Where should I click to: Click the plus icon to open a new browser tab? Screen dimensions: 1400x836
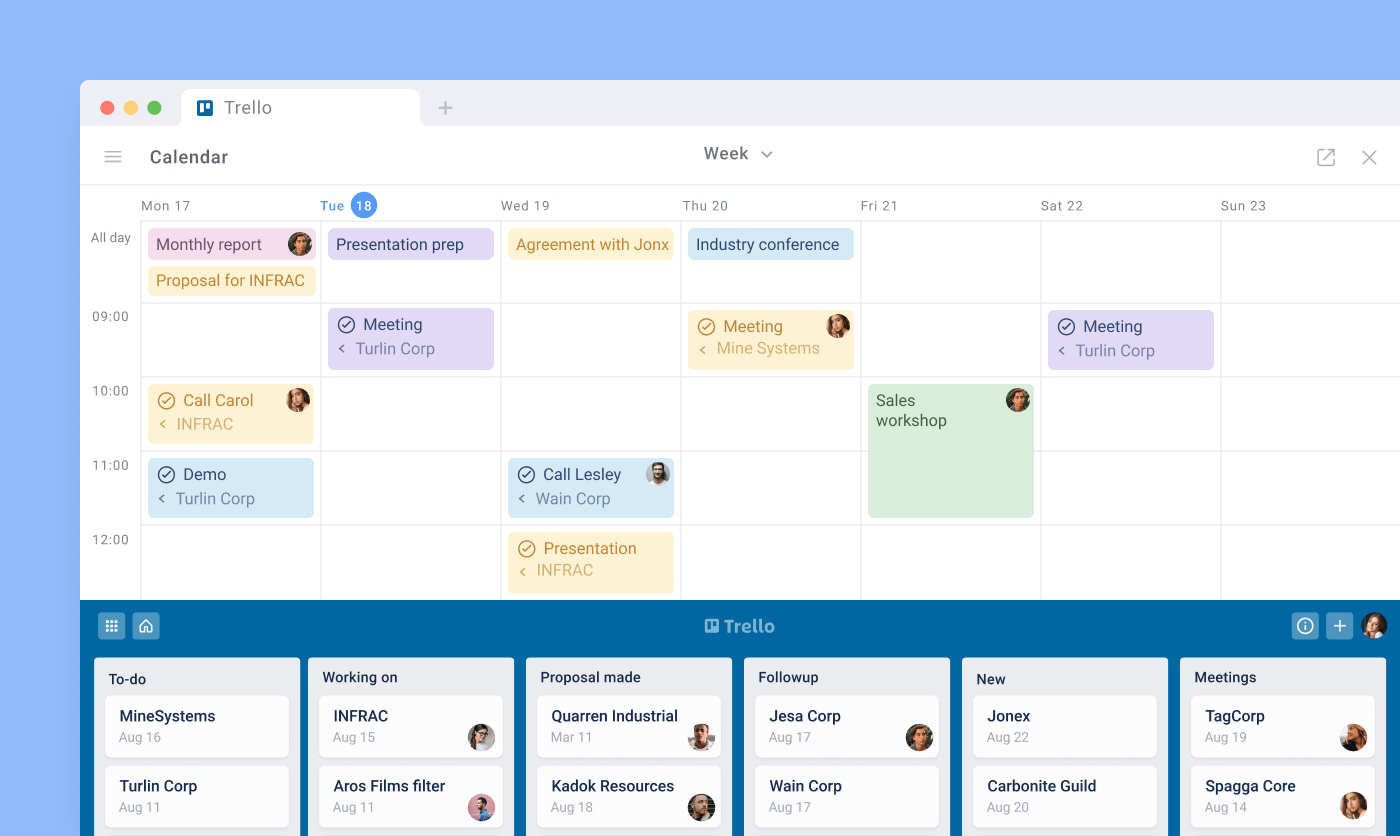(445, 108)
